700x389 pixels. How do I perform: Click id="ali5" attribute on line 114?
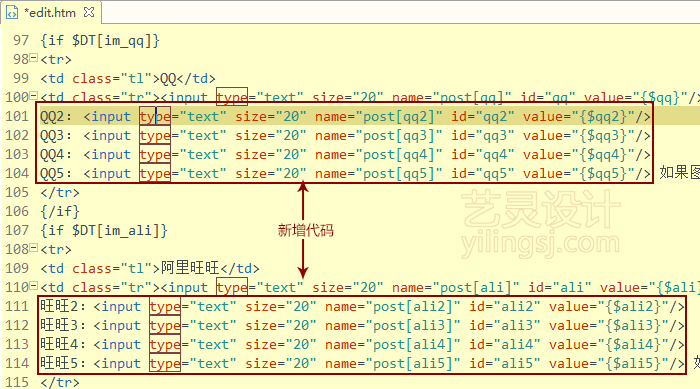point(505,364)
